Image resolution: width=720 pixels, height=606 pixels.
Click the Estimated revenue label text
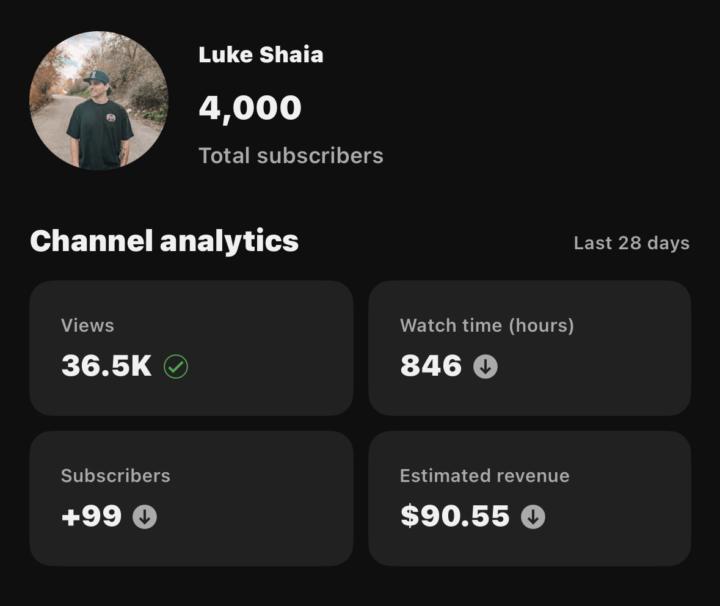tap(484, 476)
